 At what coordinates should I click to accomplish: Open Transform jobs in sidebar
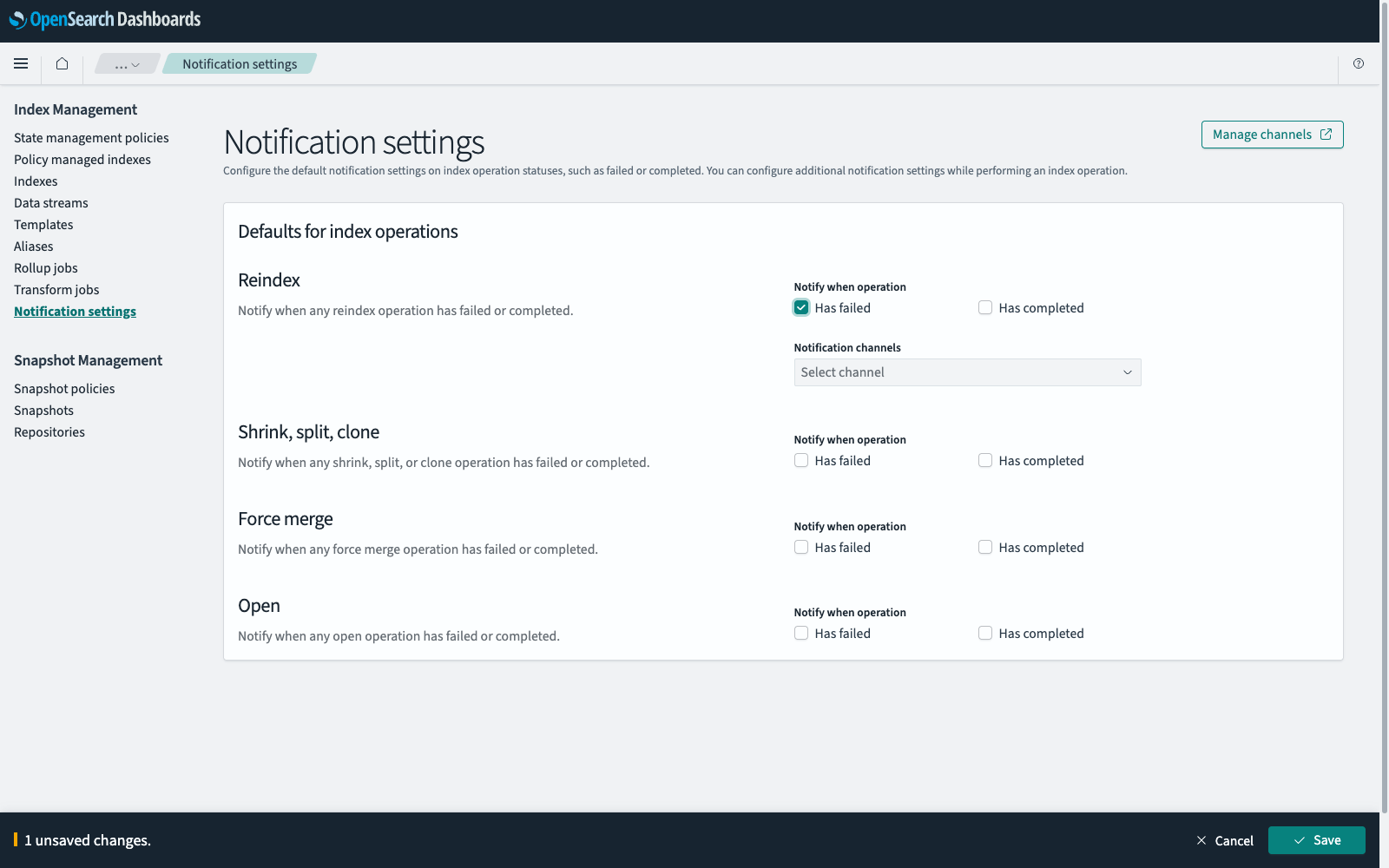56,289
